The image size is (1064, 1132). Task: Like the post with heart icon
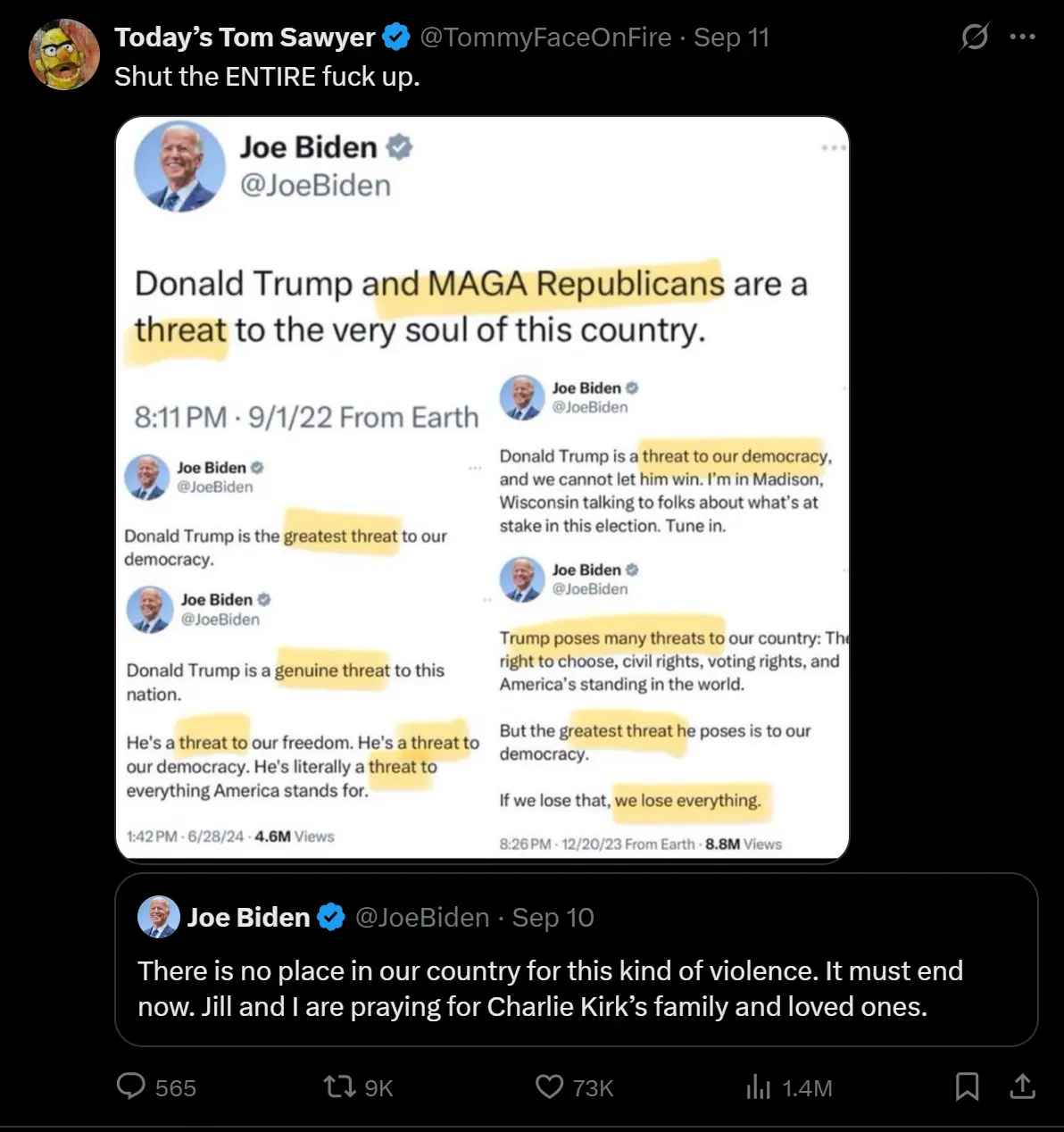click(x=549, y=1086)
